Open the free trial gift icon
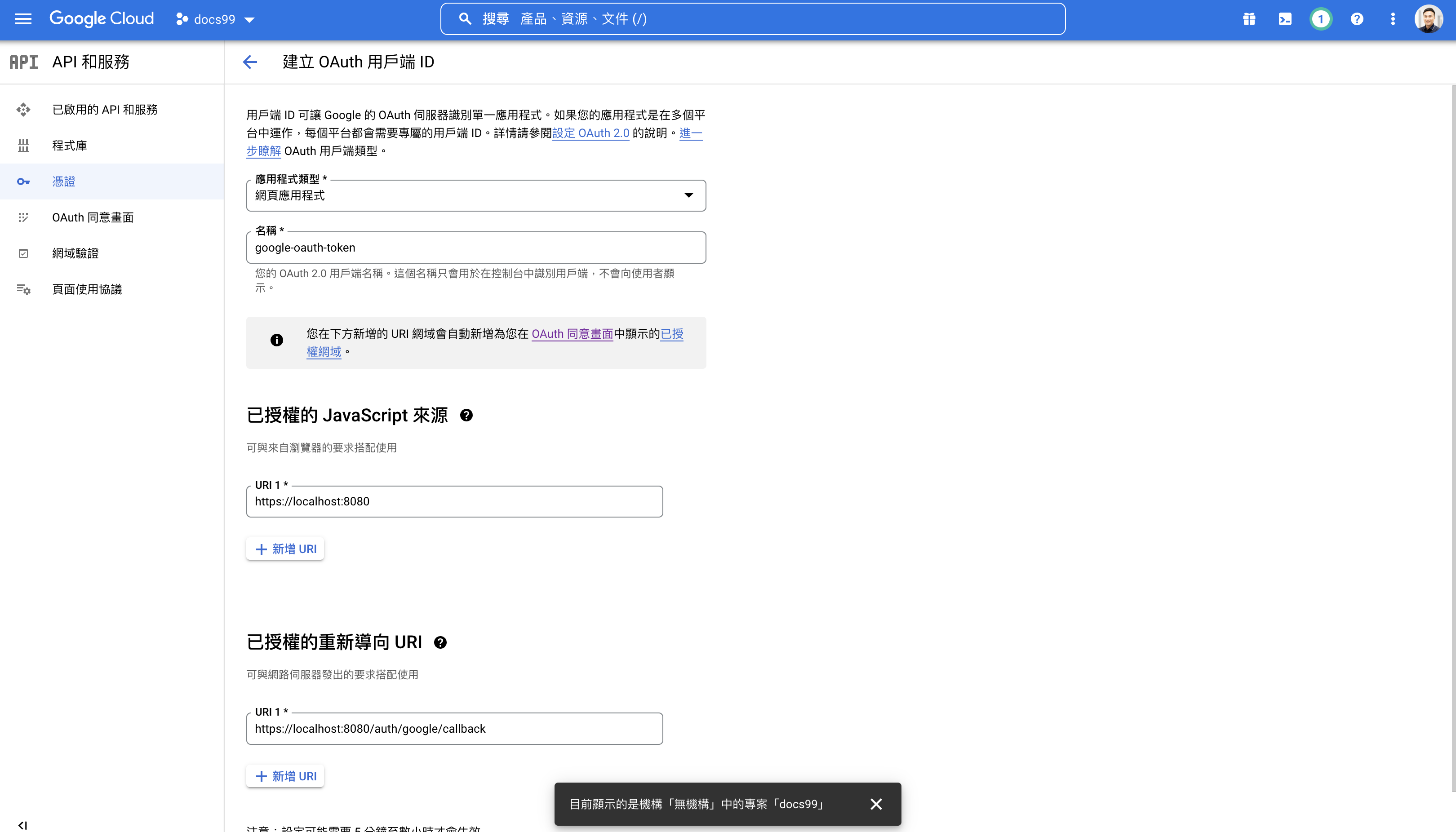 pyautogui.click(x=1249, y=19)
